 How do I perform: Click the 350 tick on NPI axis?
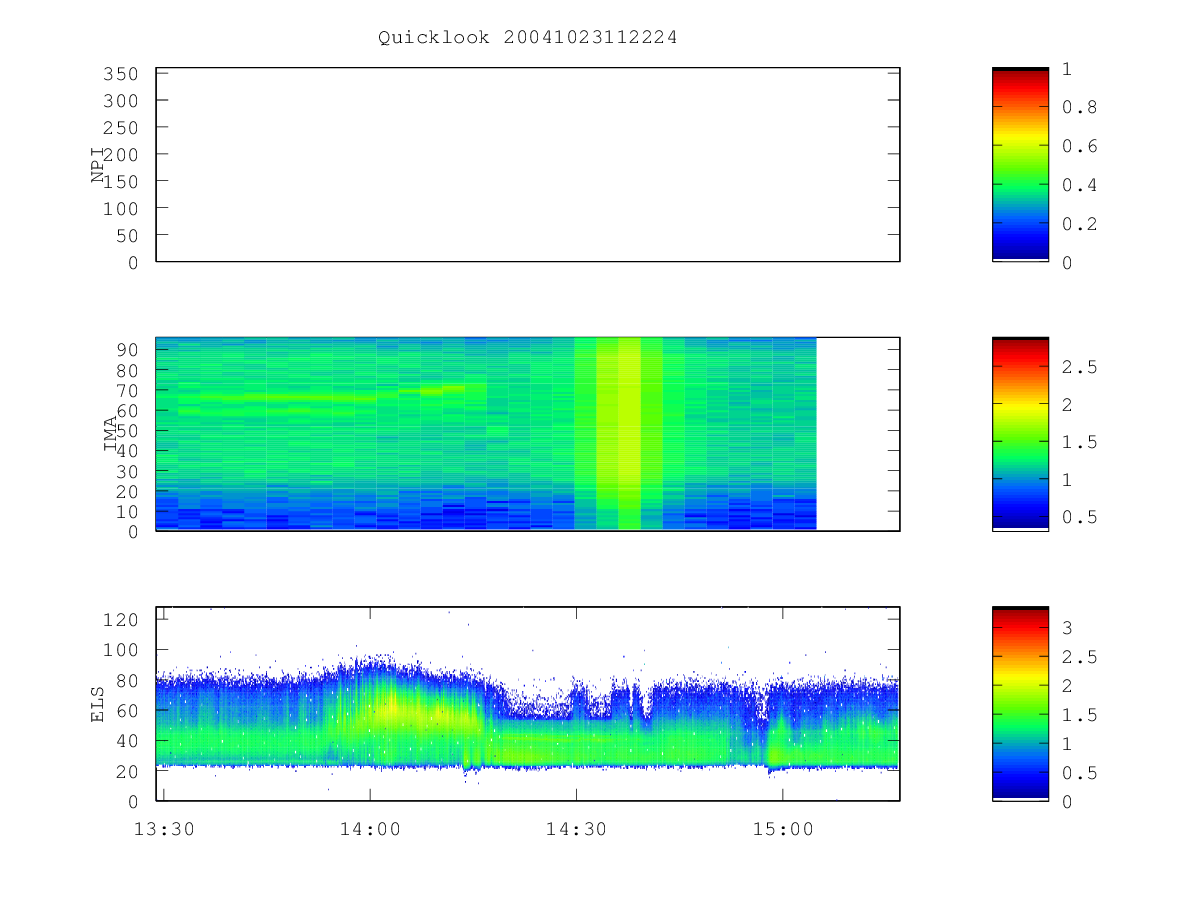pos(119,74)
